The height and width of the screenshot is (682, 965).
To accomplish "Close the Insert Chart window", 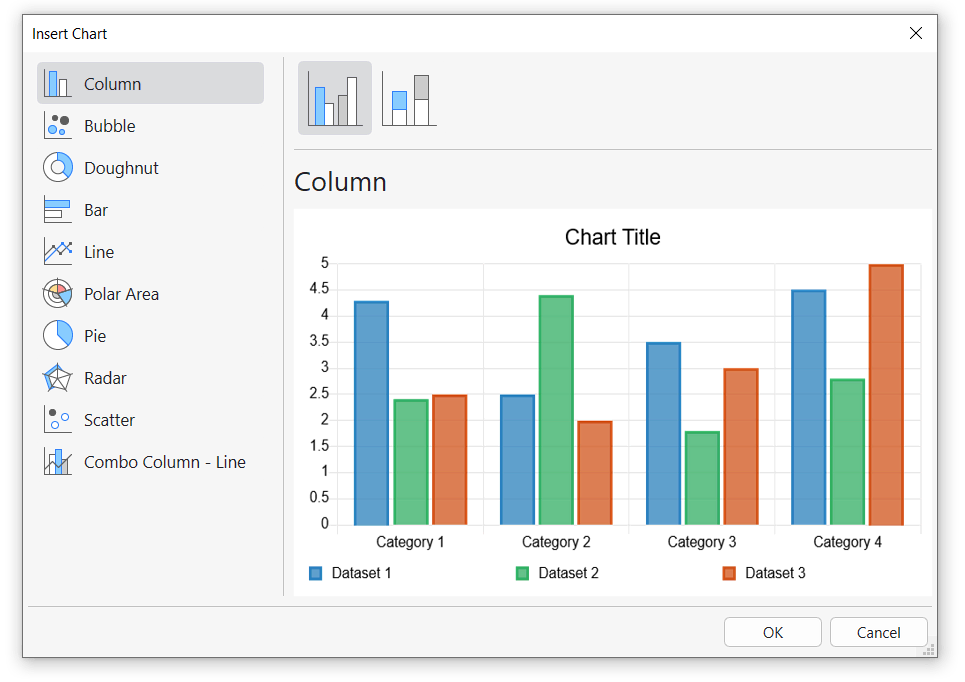I will pos(916,33).
